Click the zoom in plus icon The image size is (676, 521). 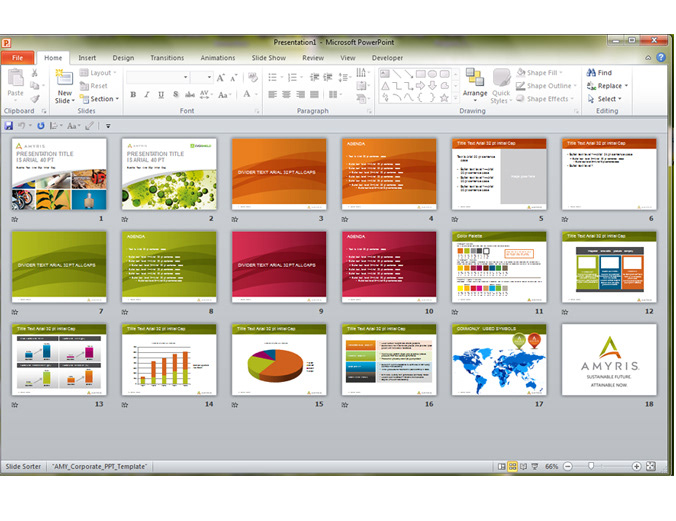(636, 467)
